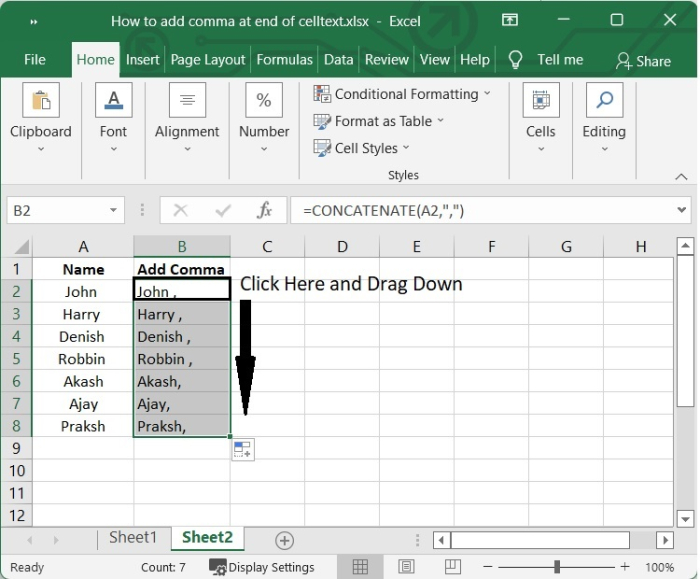This screenshot has width=700, height=579.
Task: Open the Number format percent icon
Action: tap(264, 101)
